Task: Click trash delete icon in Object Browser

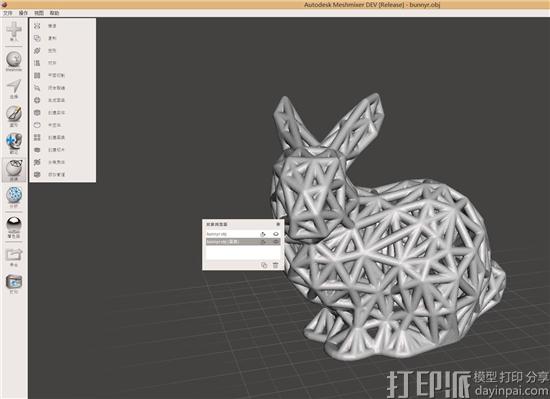Action: (x=276, y=265)
